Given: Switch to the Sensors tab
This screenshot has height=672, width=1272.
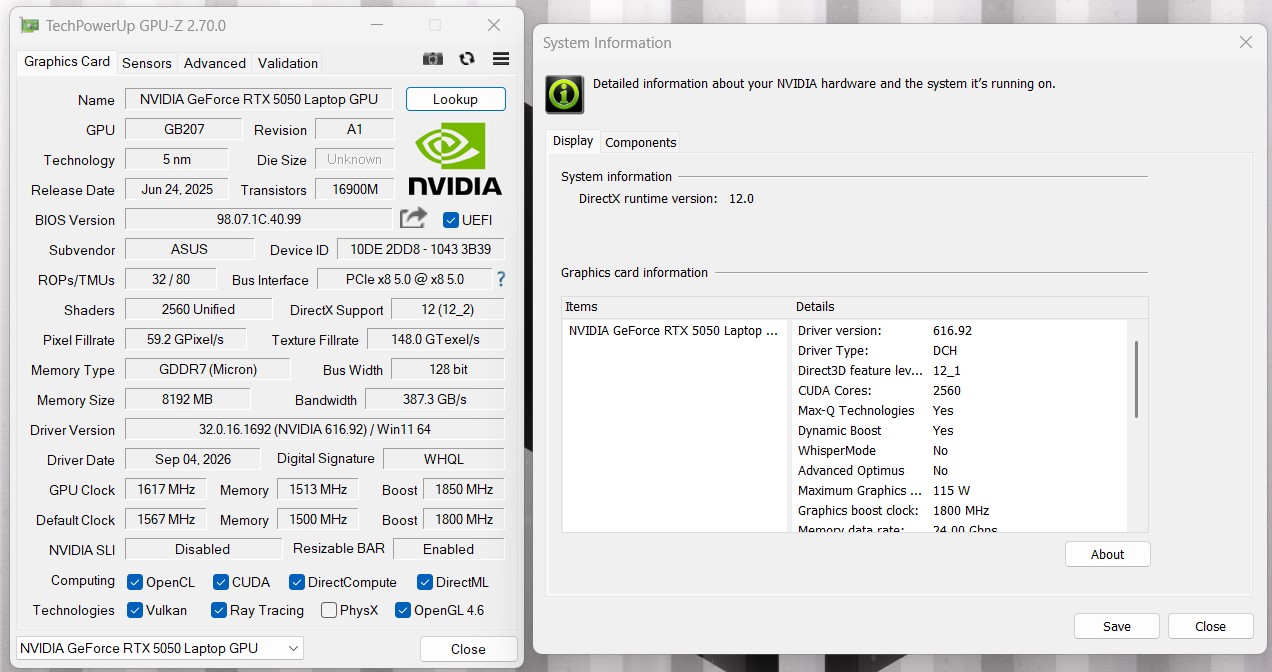Looking at the screenshot, I should point(147,63).
